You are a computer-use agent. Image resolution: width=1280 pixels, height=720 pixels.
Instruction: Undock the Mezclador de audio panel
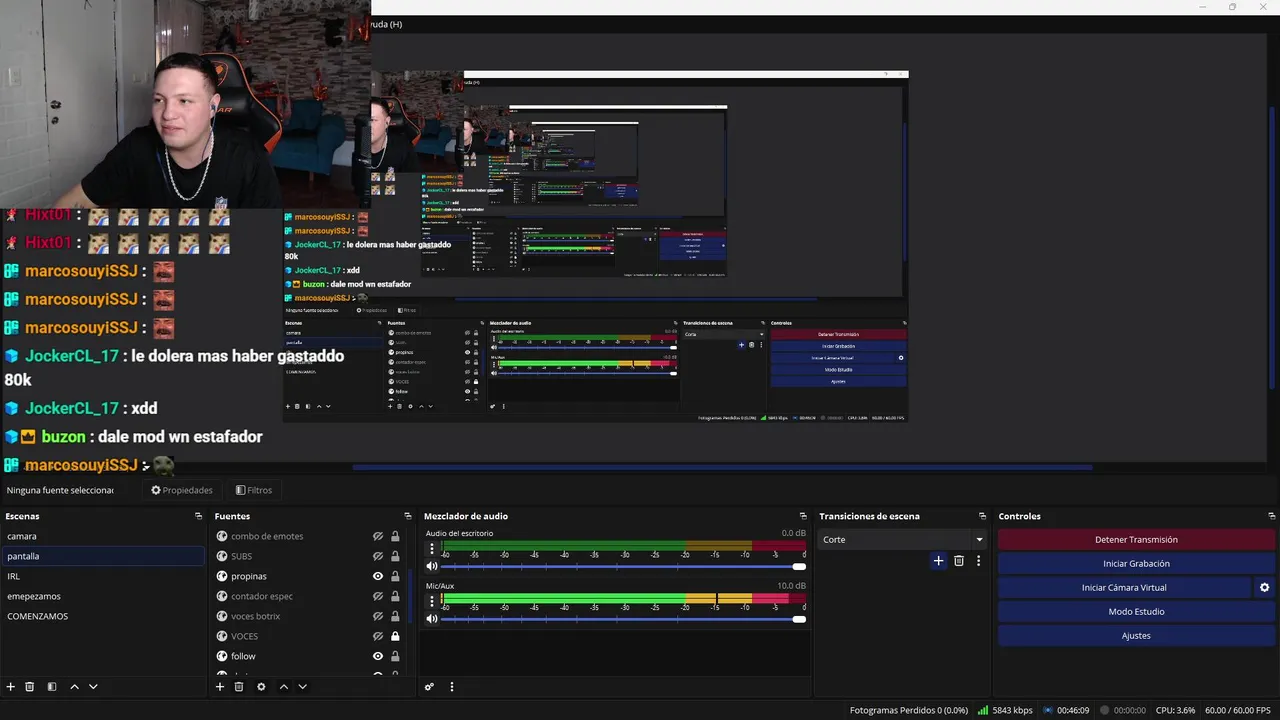click(x=802, y=516)
